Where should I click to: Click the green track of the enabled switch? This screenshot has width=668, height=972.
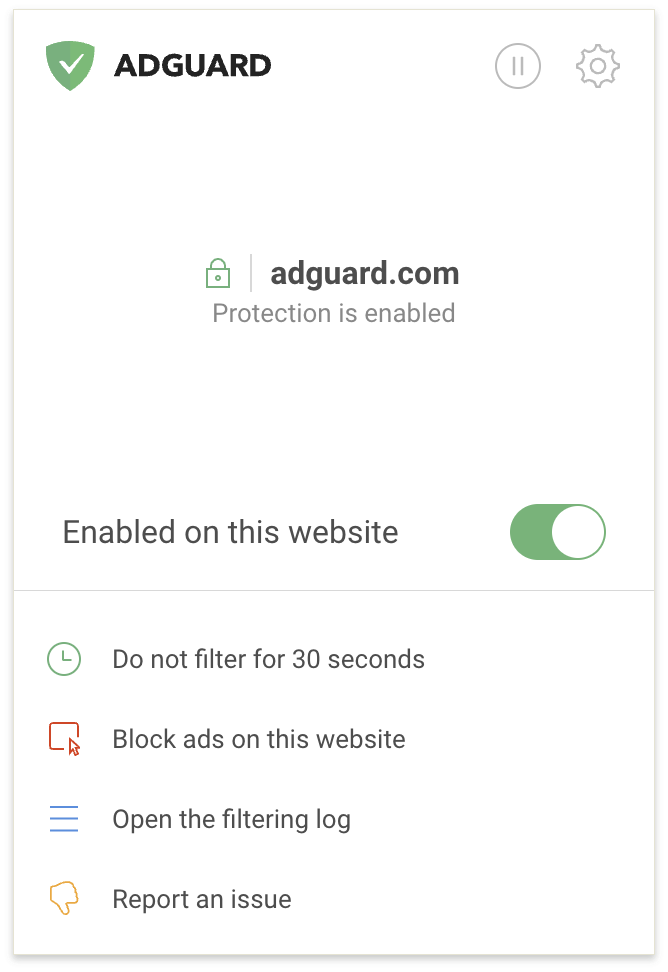531,532
